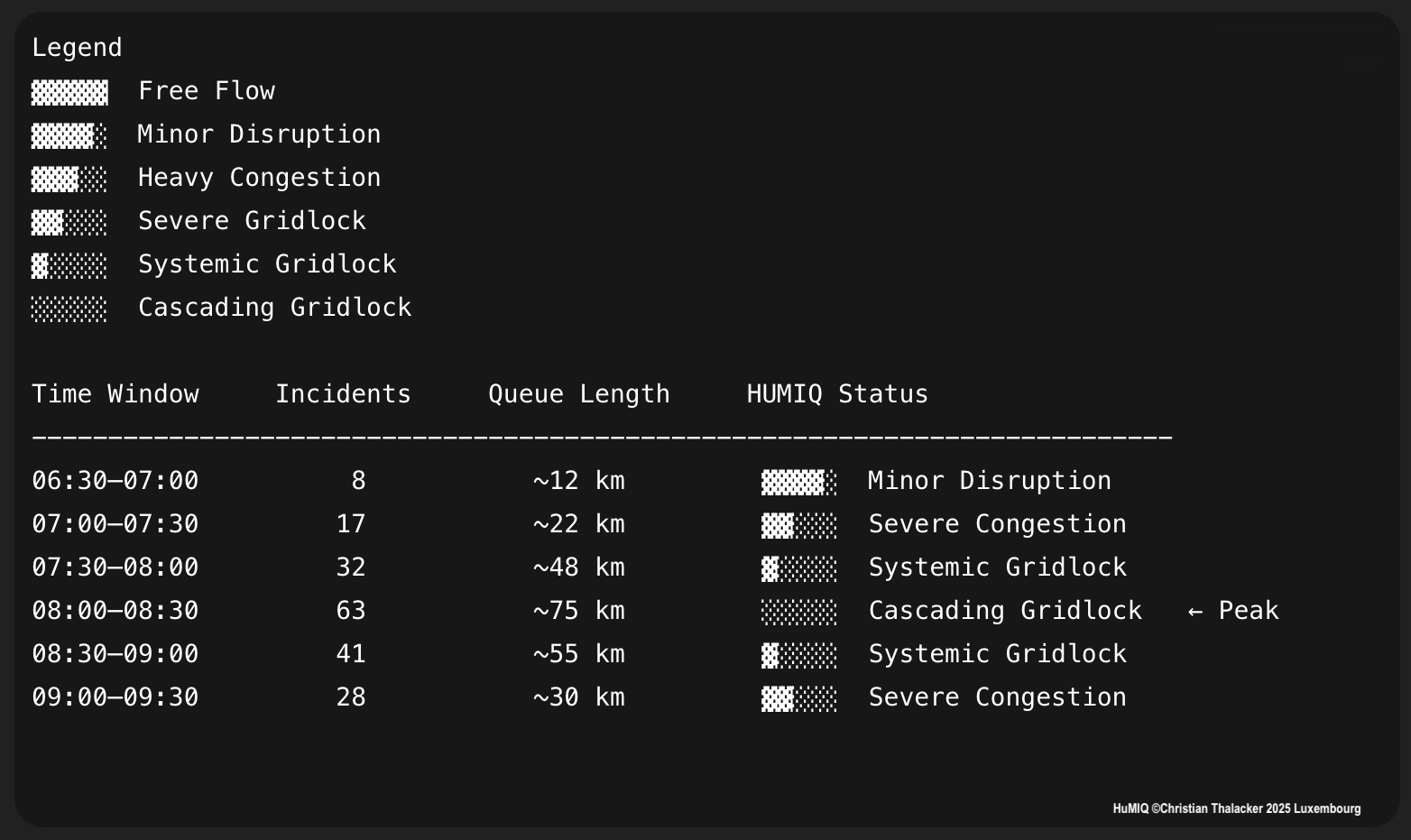Viewport: 1411px width, 840px height.
Task: Select the Cascading Gridlock legend bar
Action: (x=69, y=309)
